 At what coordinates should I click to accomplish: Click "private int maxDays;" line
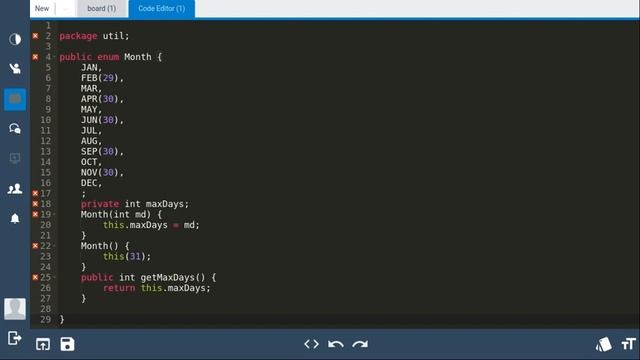tap(135, 204)
